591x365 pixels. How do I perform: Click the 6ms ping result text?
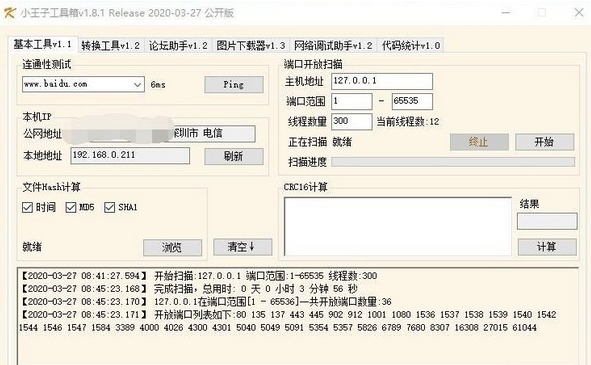coord(158,84)
